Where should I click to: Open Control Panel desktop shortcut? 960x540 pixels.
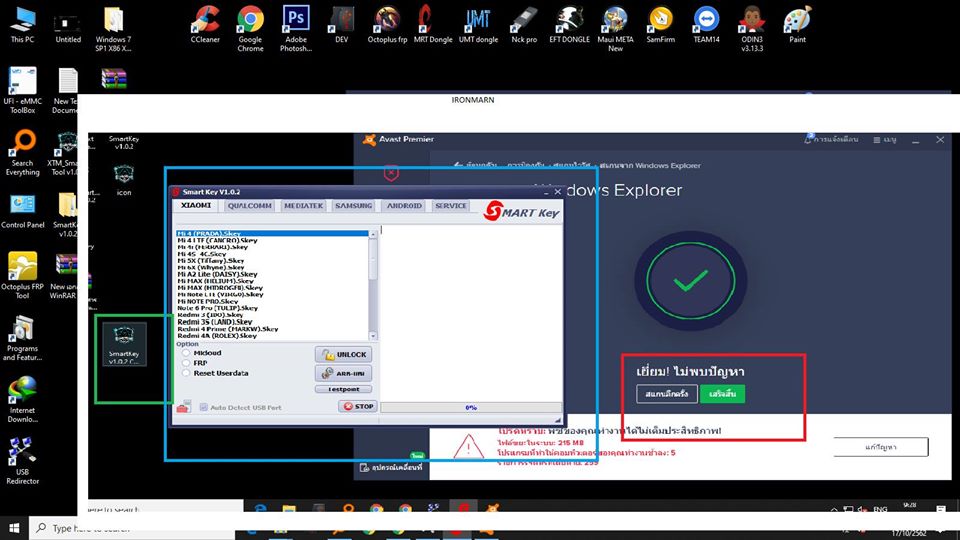click(22, 211)
